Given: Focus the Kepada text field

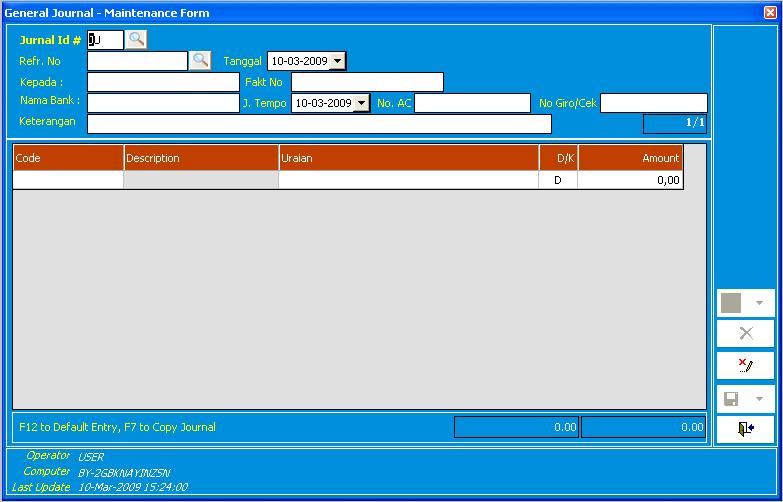Looking at the screenshot, I should tap(163, 82).
